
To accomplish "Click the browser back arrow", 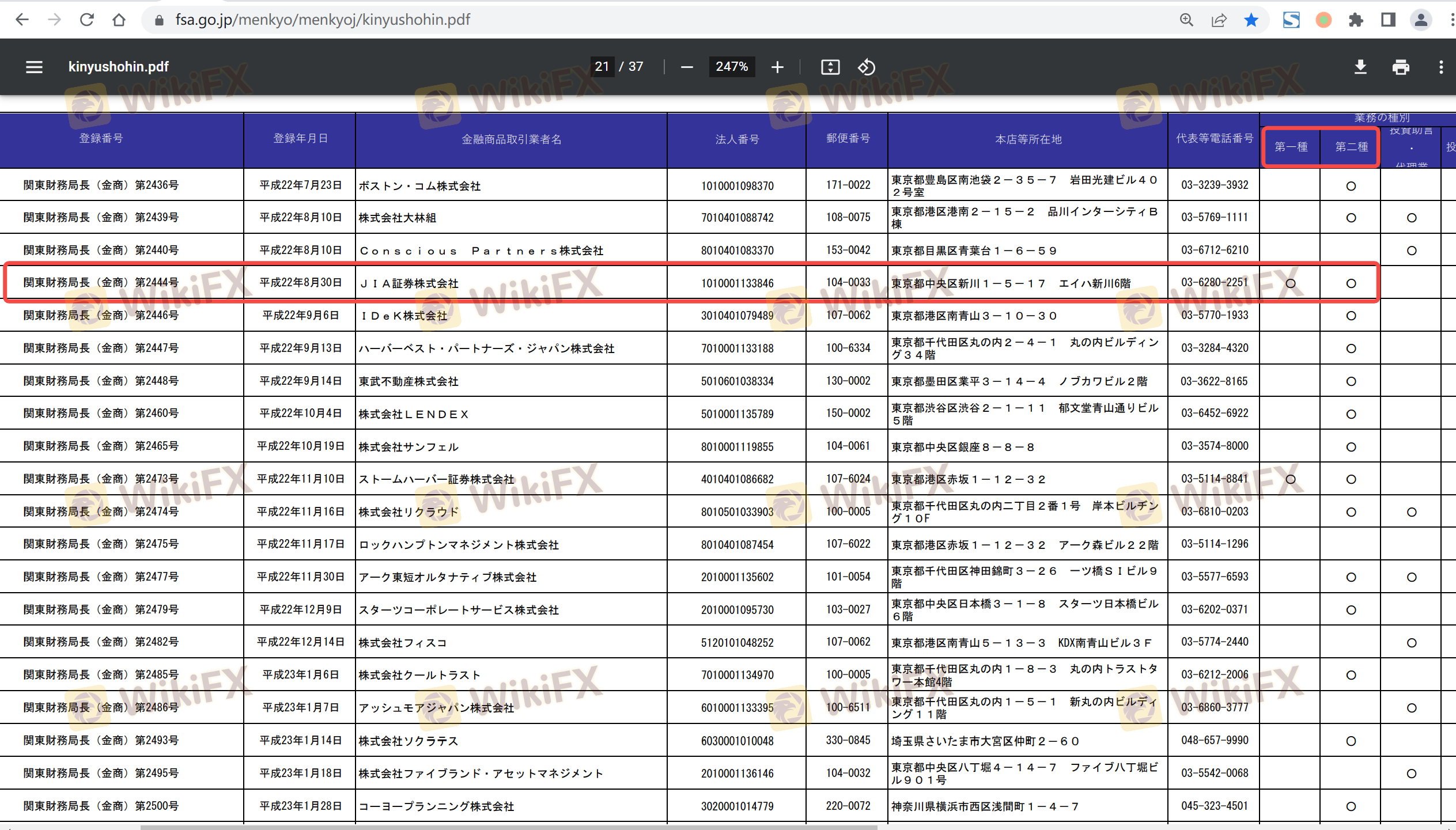I will (x=22, y=20).
